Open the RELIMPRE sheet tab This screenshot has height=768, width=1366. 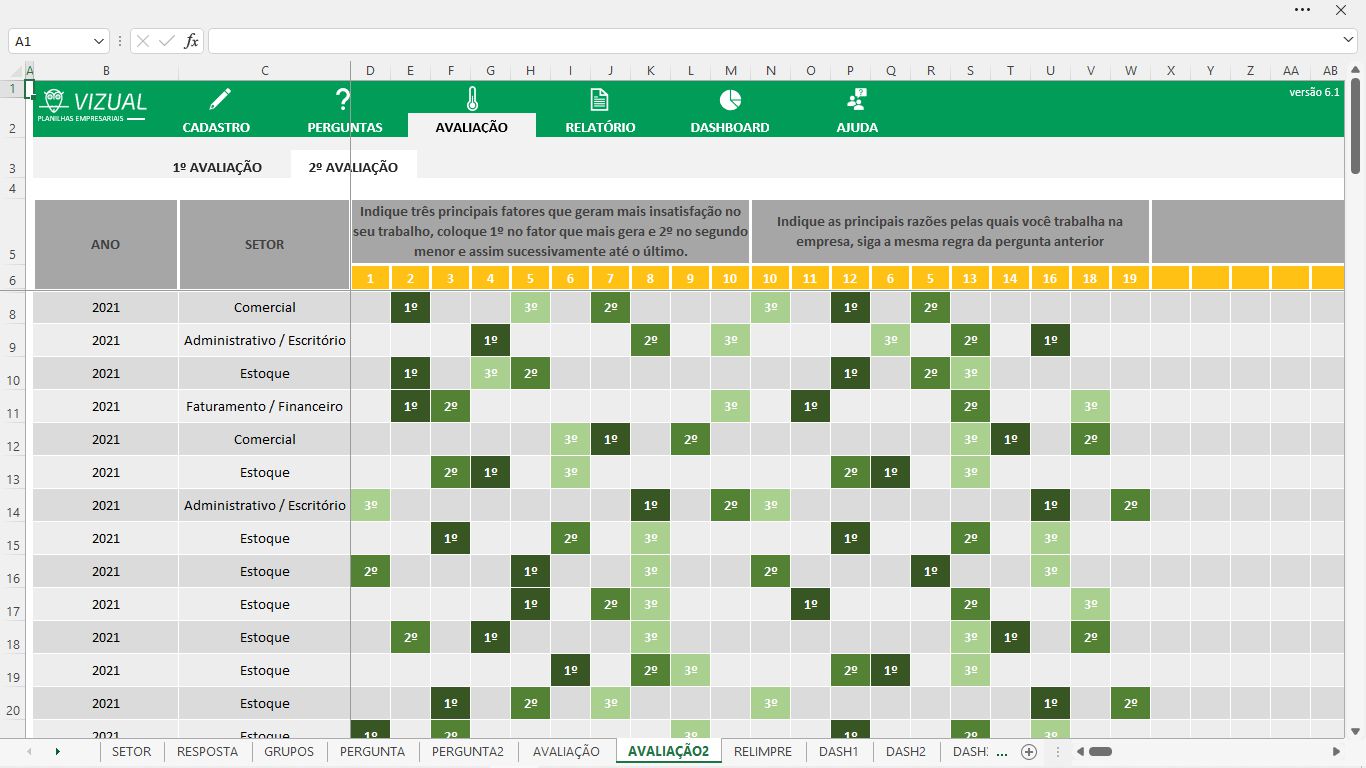763,751
